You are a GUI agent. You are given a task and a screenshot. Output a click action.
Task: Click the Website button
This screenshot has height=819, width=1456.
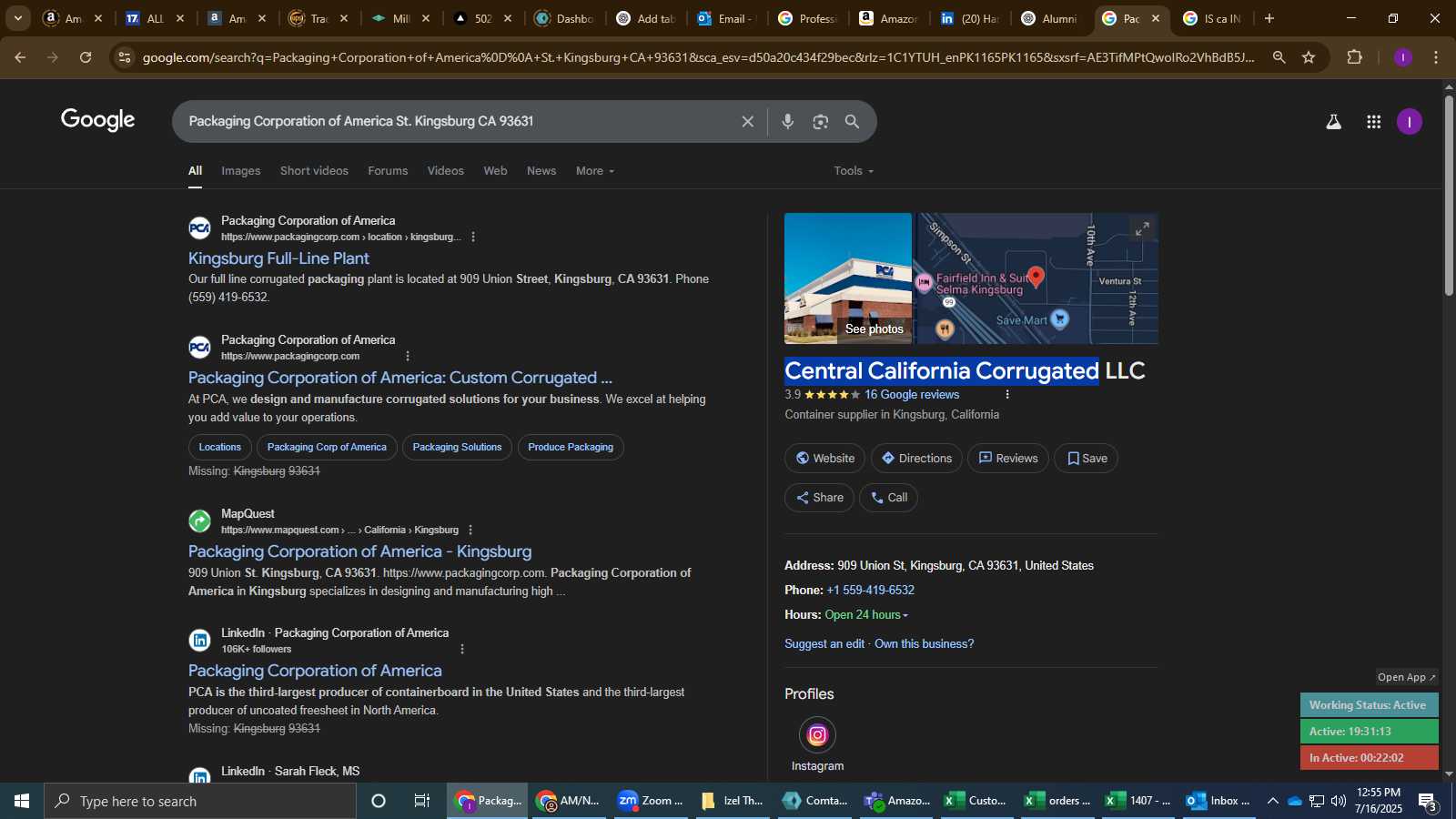point(825,459)
